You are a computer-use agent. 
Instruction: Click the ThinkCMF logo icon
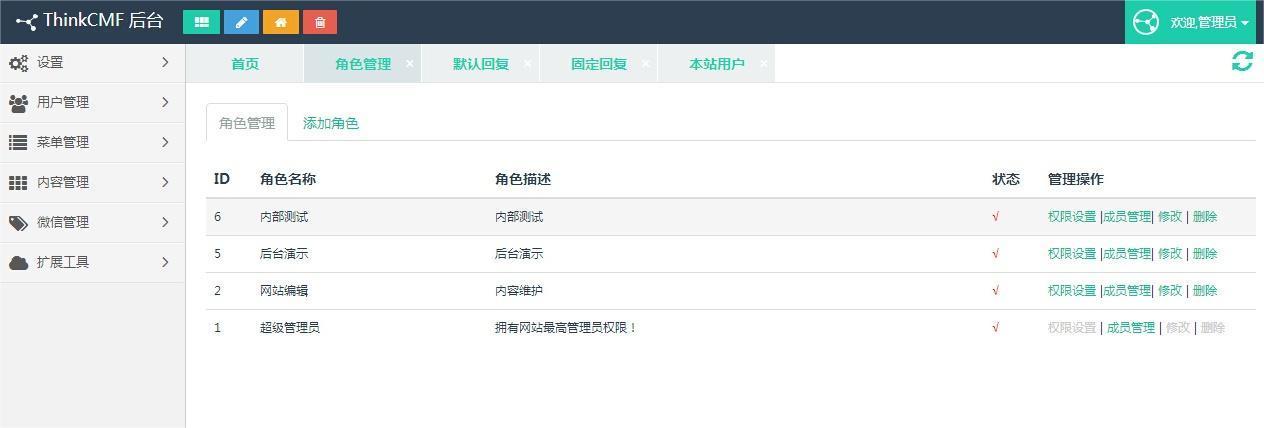[x=26, y=22]
